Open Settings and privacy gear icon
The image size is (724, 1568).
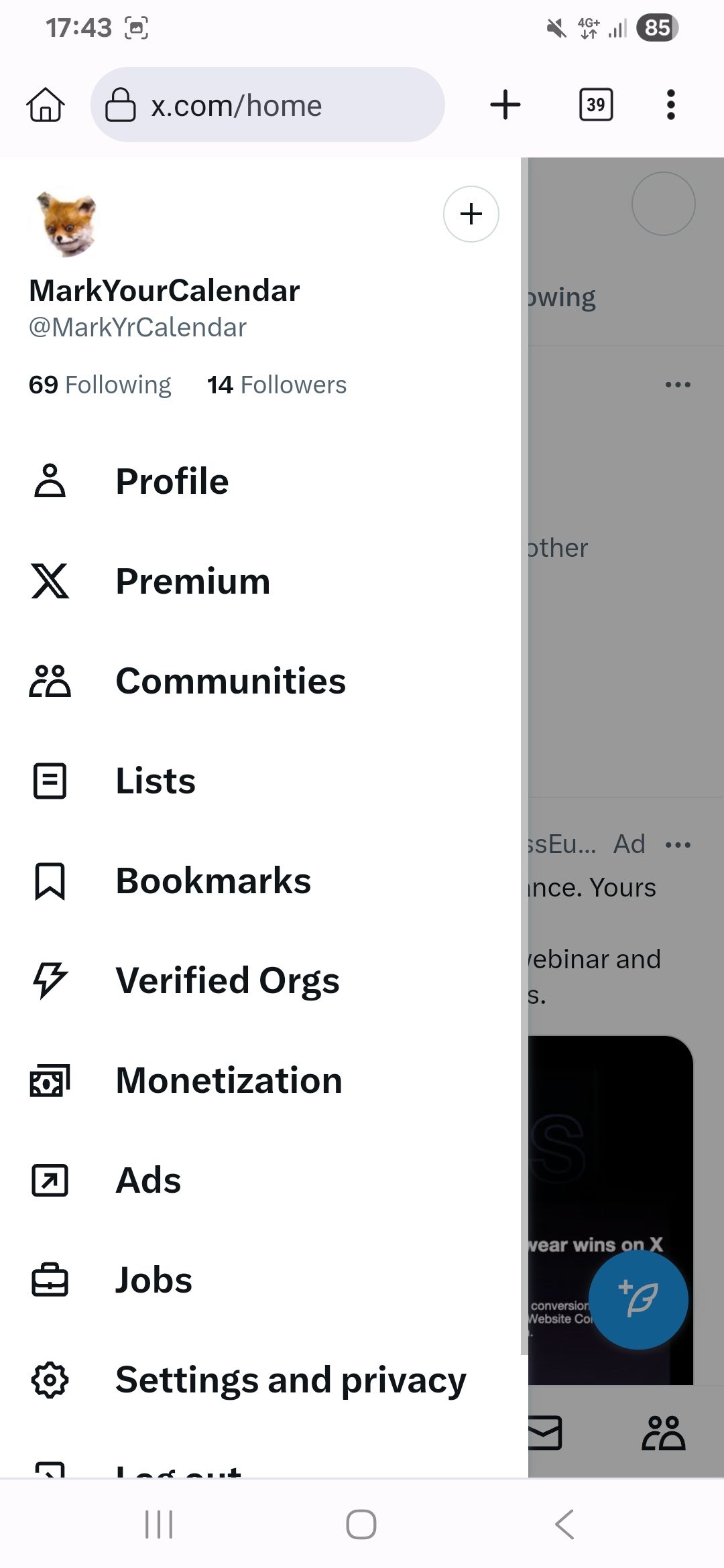pos(50,1380)
